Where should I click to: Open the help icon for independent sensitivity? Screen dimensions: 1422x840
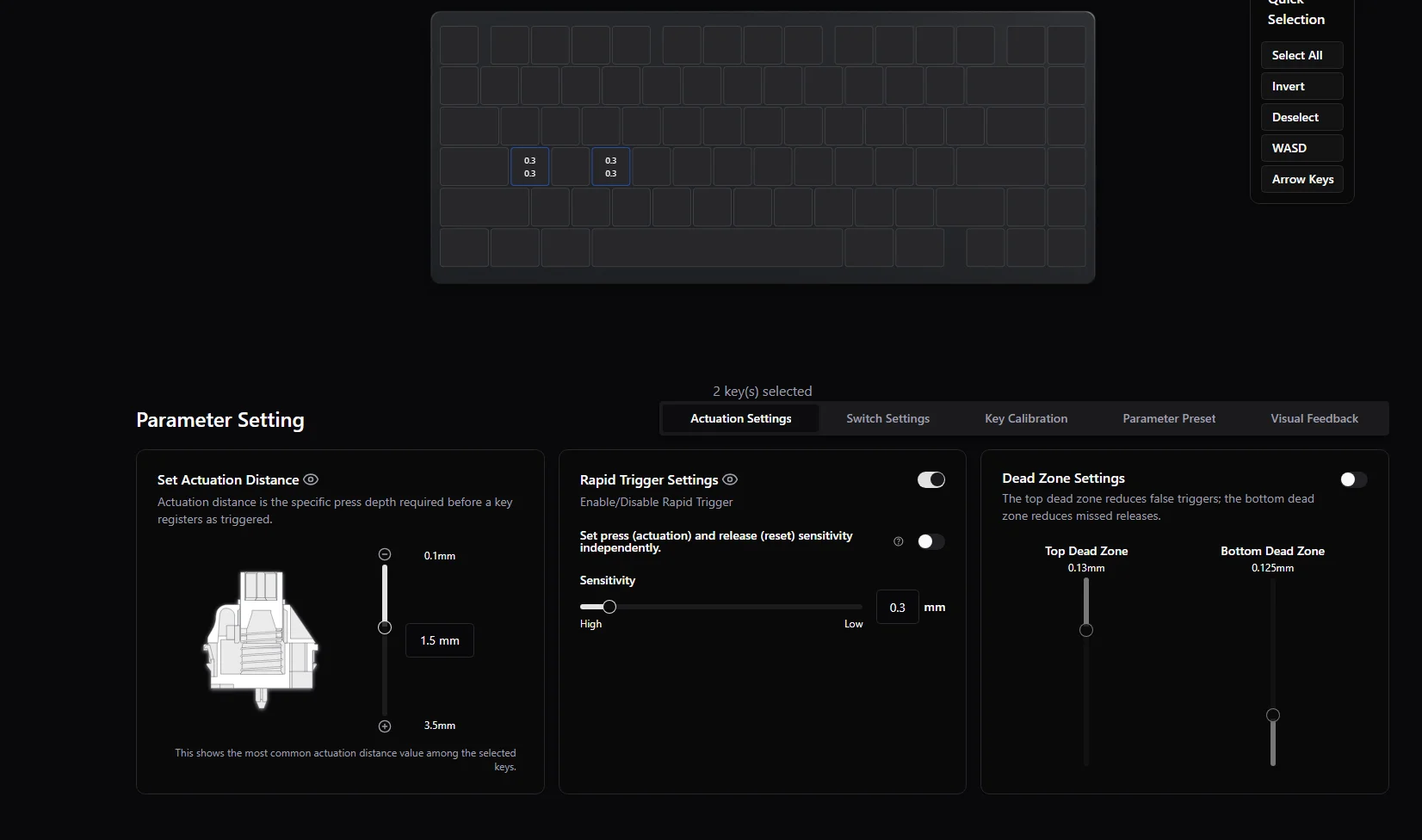pos(899,541)
